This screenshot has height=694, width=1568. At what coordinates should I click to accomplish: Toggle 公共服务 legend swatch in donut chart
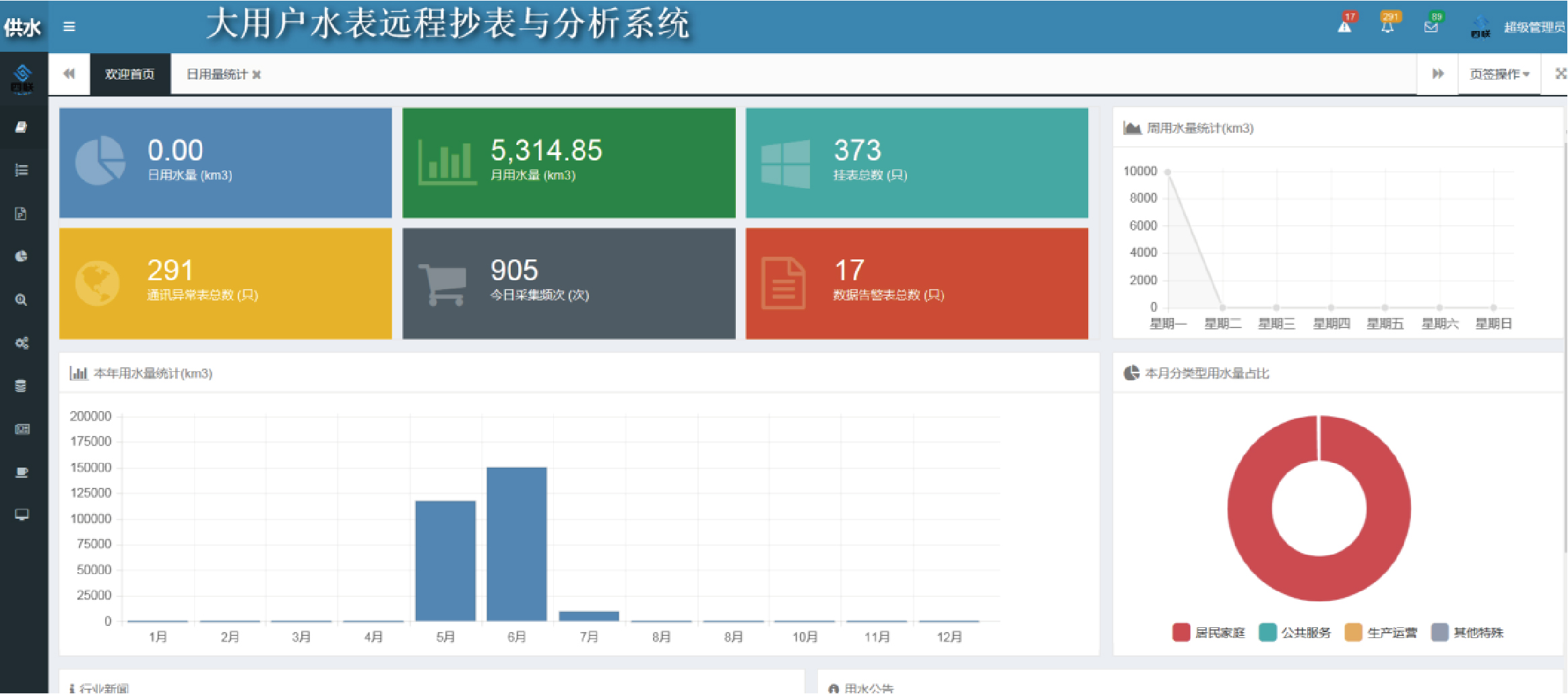[x=1267, y=633]
